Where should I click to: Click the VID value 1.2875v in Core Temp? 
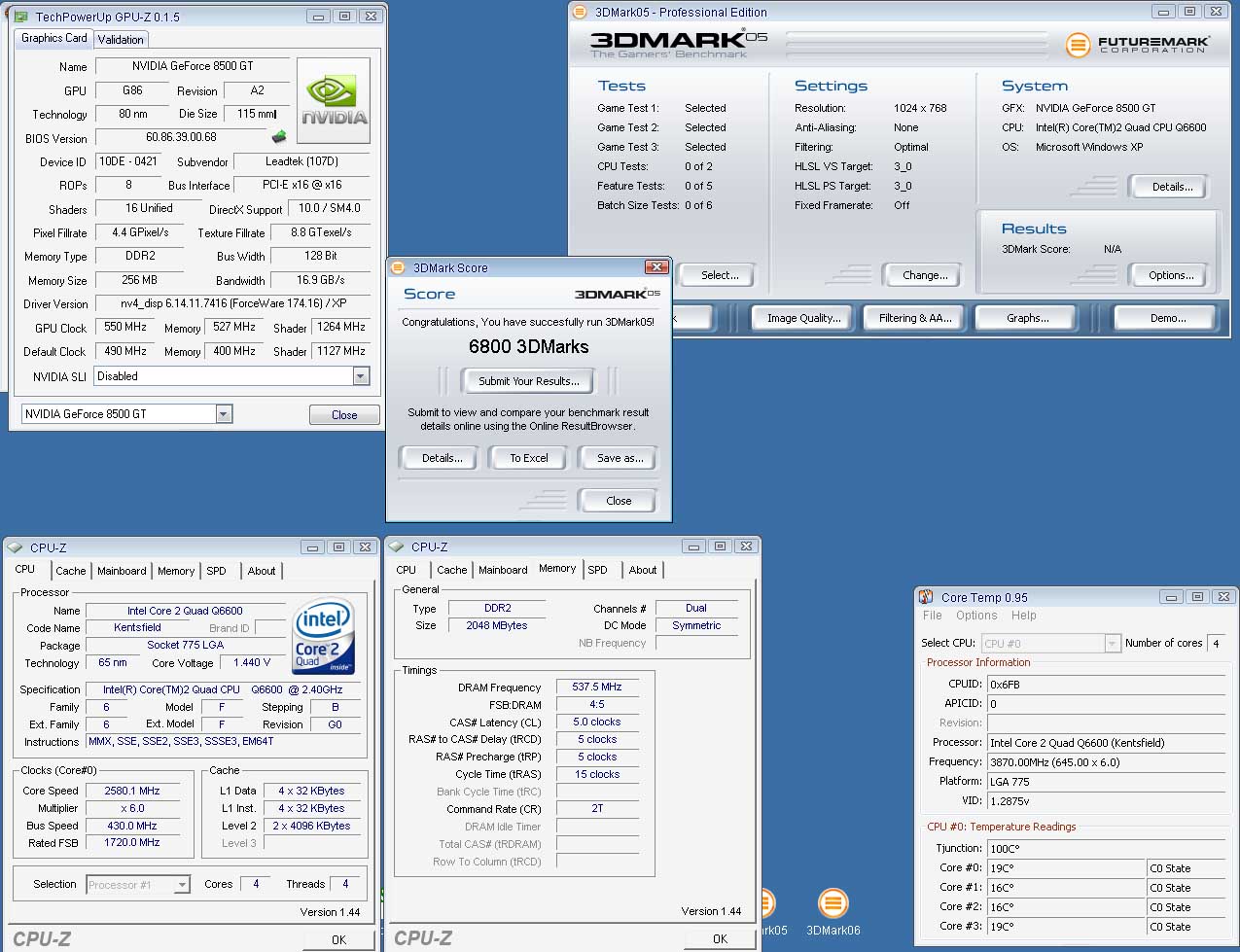point(1106,800)
